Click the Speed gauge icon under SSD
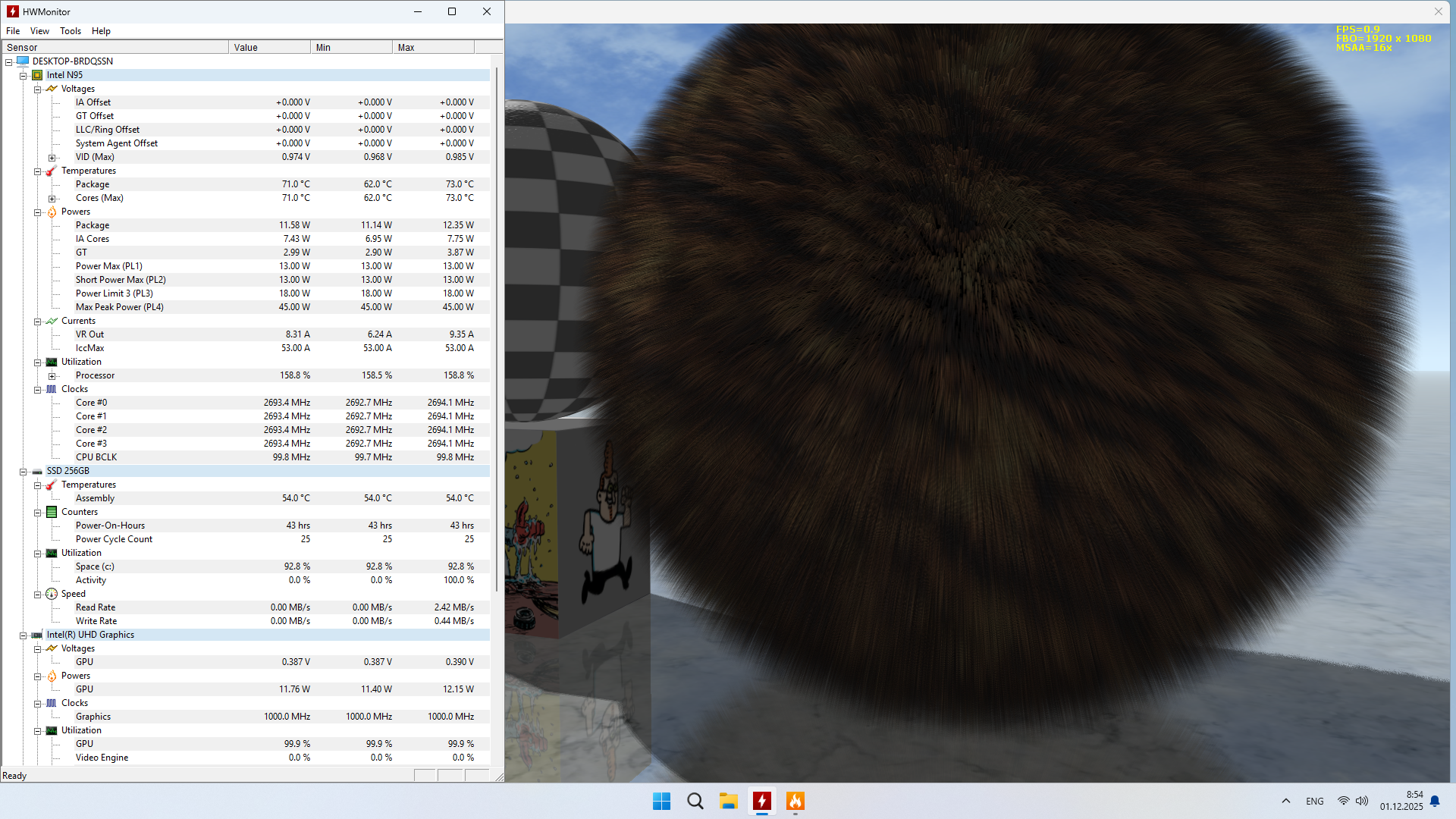 [52, 594]
